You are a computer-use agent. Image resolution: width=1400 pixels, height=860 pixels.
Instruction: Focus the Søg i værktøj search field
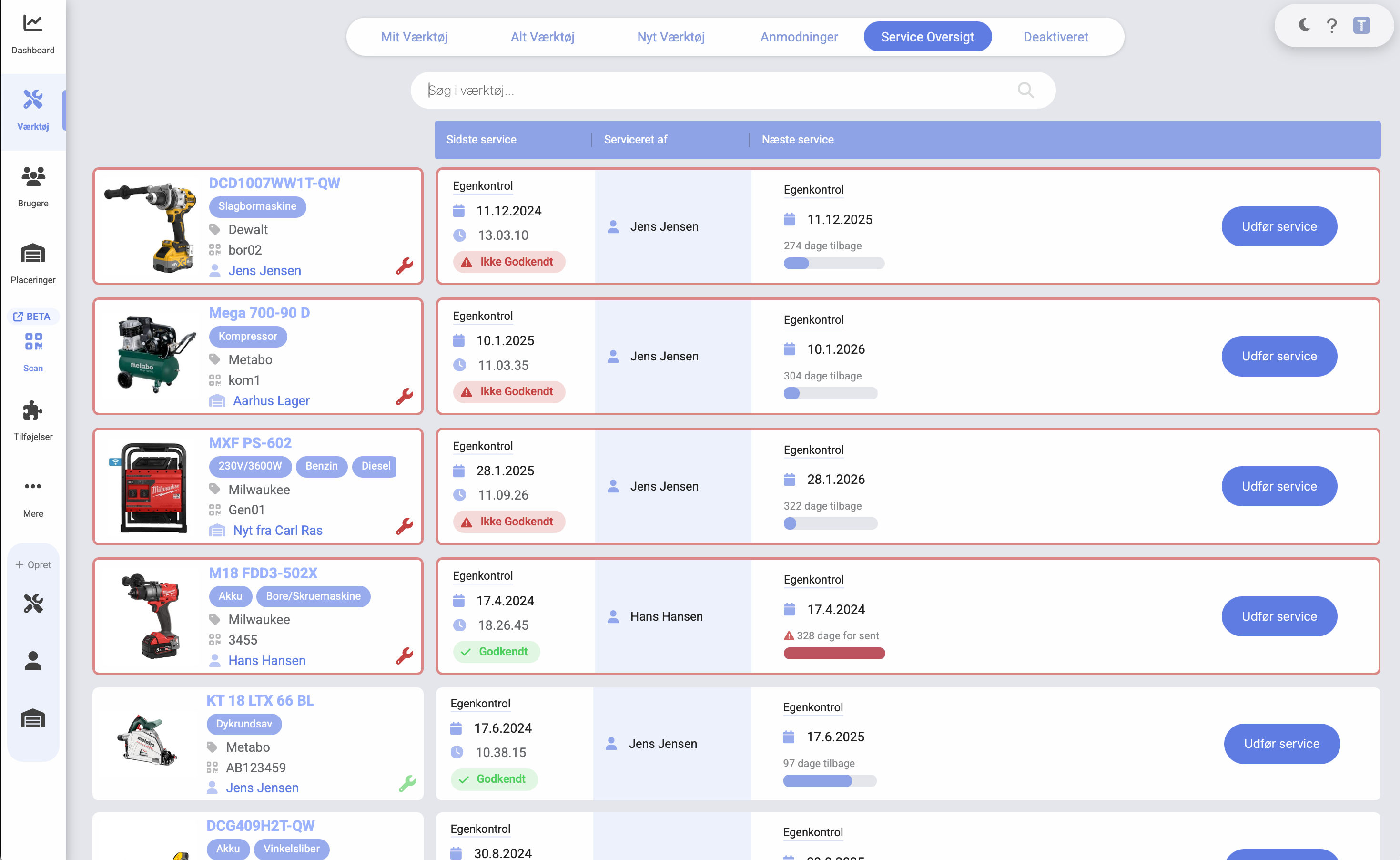coord(716,91)
